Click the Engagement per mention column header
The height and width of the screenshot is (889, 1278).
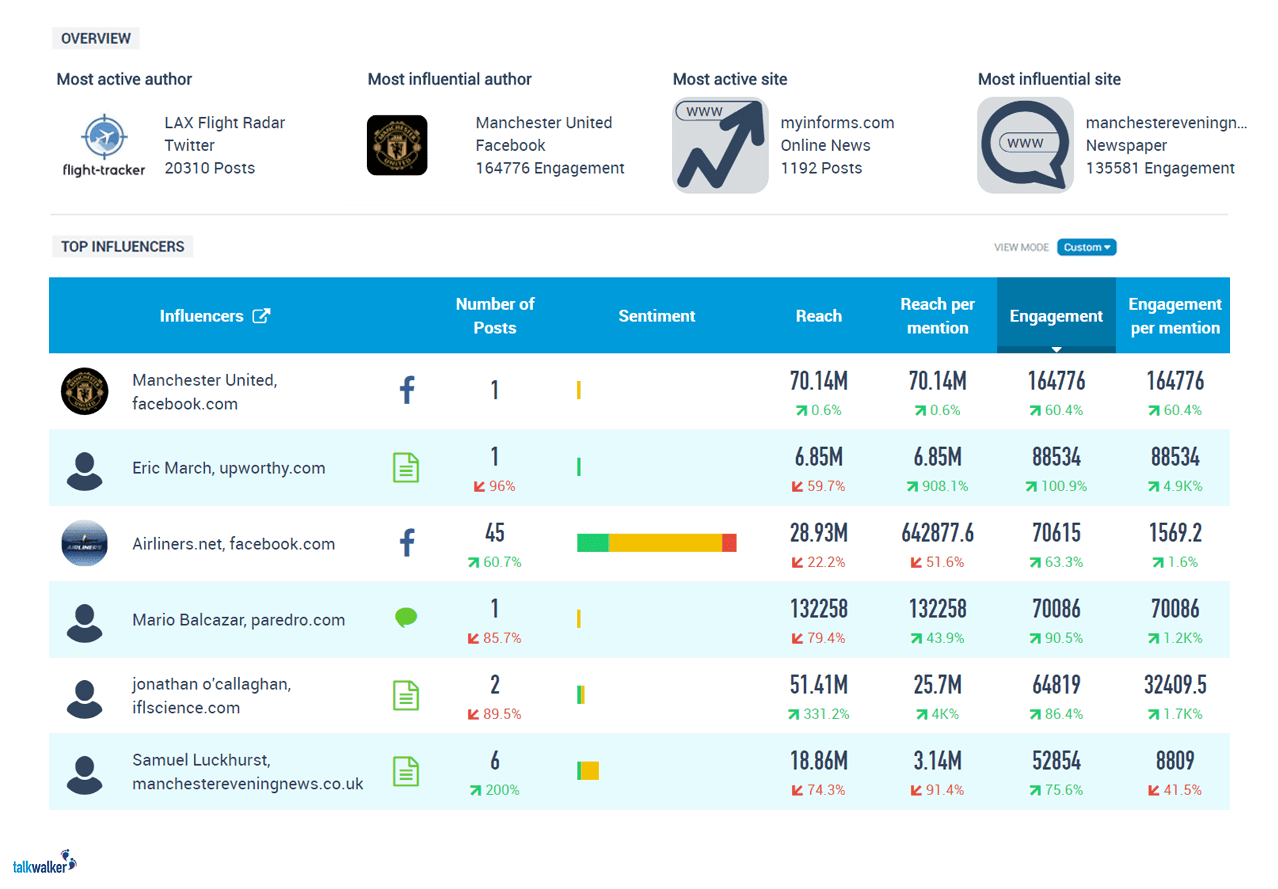coord(1174,315)
